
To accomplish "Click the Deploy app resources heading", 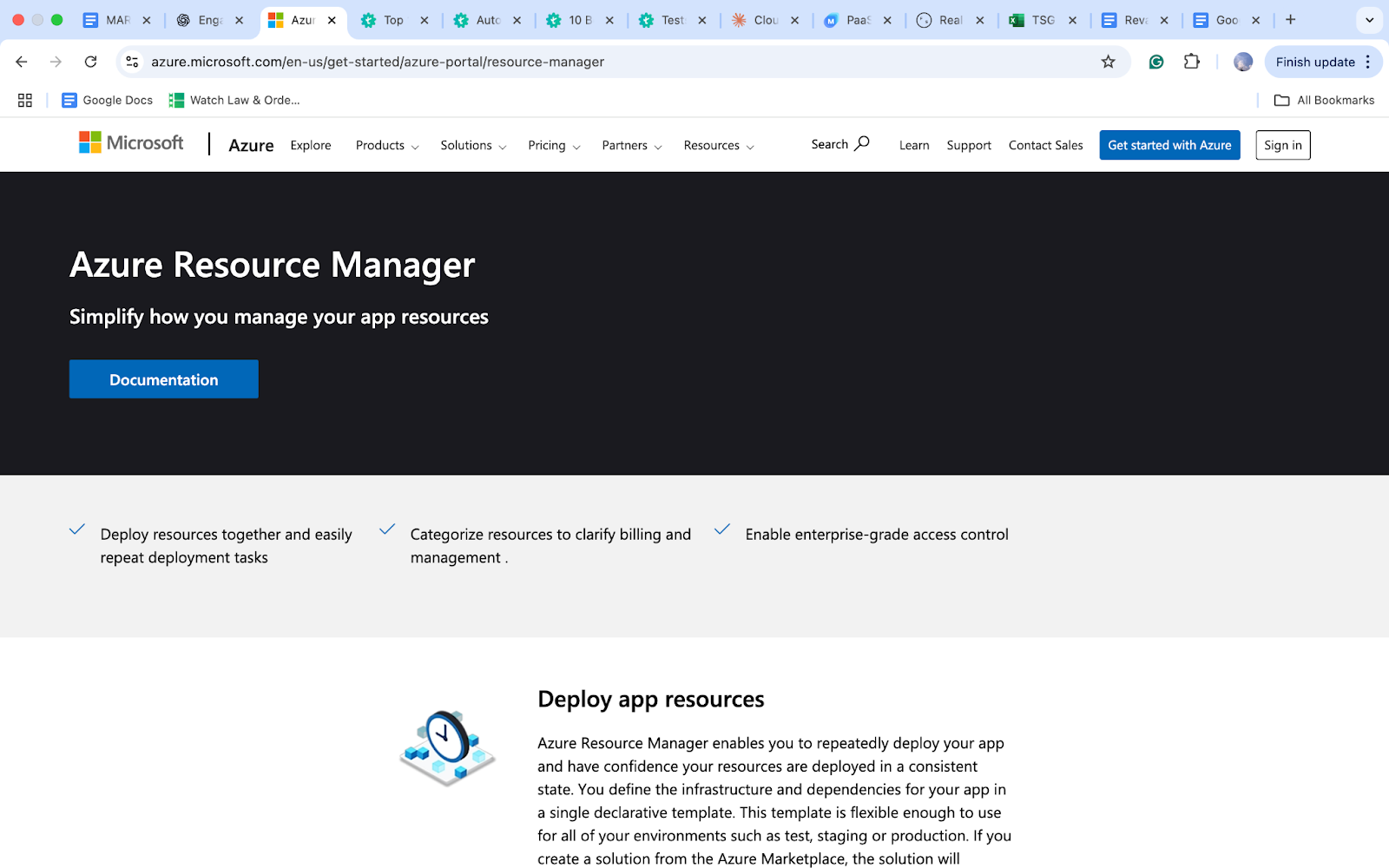I will pyautogui.click(x=651, y=700).
